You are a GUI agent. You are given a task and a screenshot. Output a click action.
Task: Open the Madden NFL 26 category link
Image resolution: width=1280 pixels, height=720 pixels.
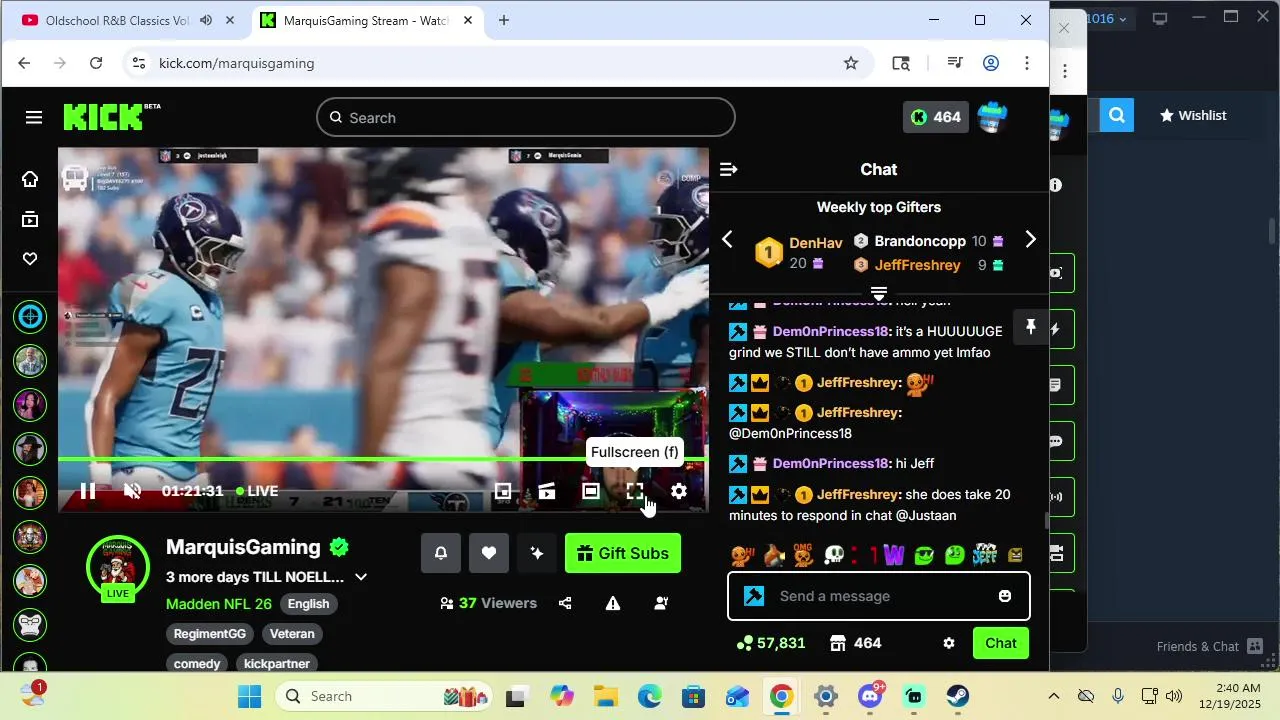219,604
